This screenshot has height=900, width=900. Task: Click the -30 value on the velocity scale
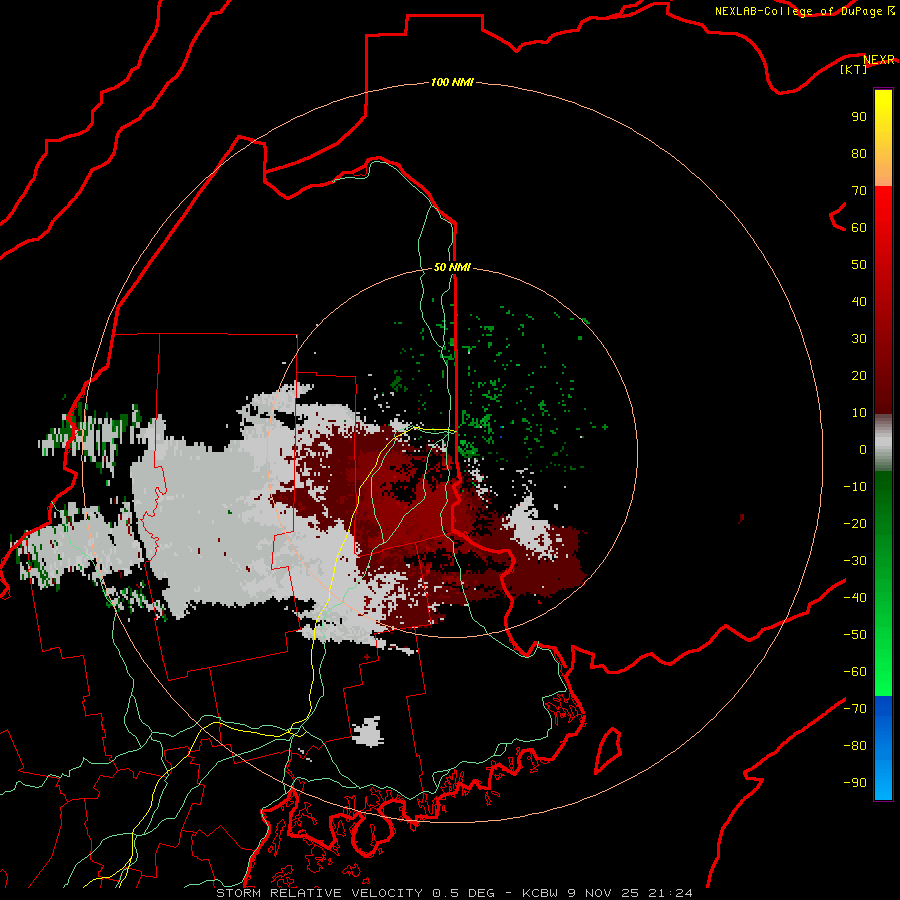tap(855, 561)
